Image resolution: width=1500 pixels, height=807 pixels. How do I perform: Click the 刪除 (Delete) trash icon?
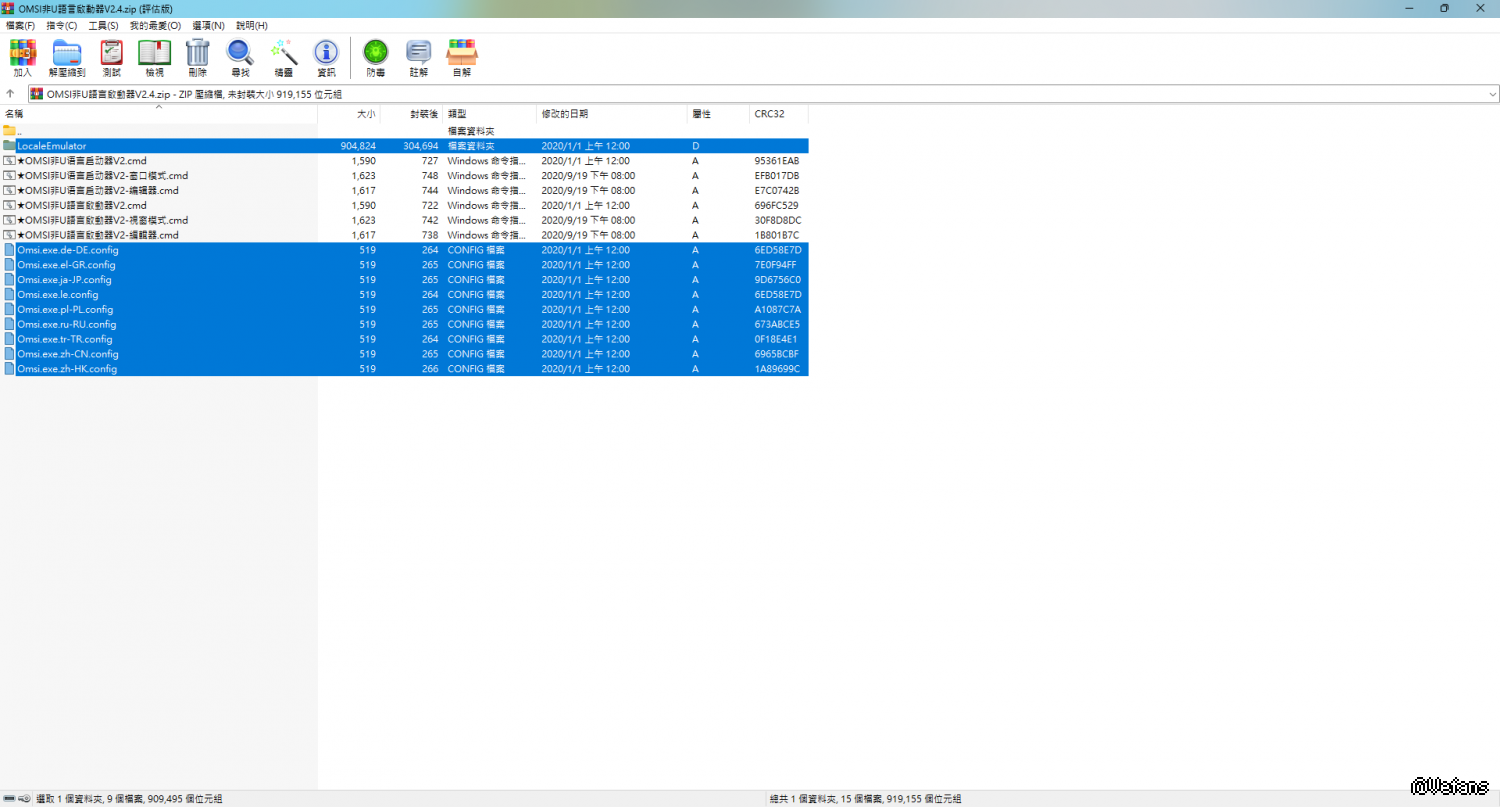[x=197, y=58]
